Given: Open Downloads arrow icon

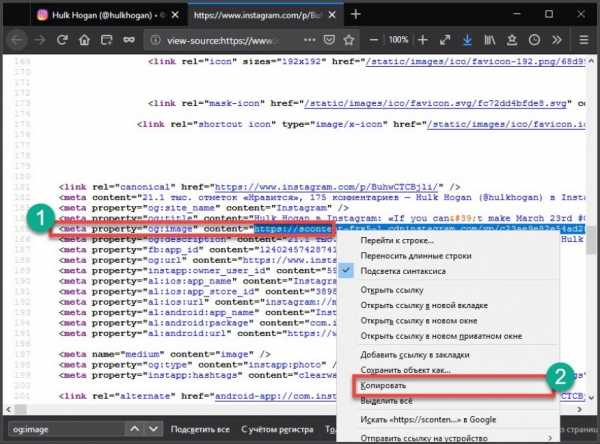Looking at the screenshot, I should (x=467, y=40).
